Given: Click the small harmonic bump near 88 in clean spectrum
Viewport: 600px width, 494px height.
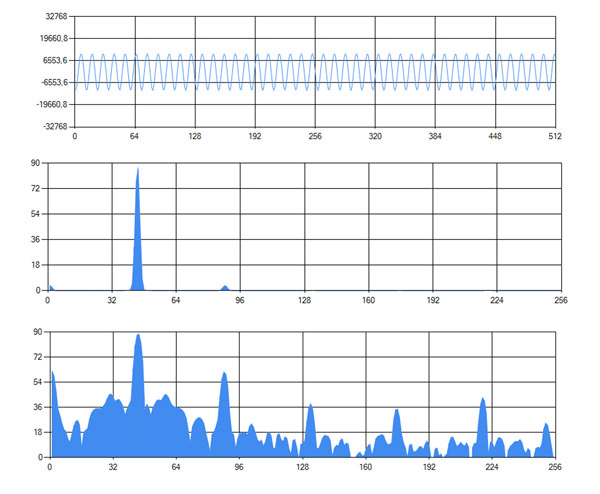Looking at the screenshot, I should coord(225,288).
